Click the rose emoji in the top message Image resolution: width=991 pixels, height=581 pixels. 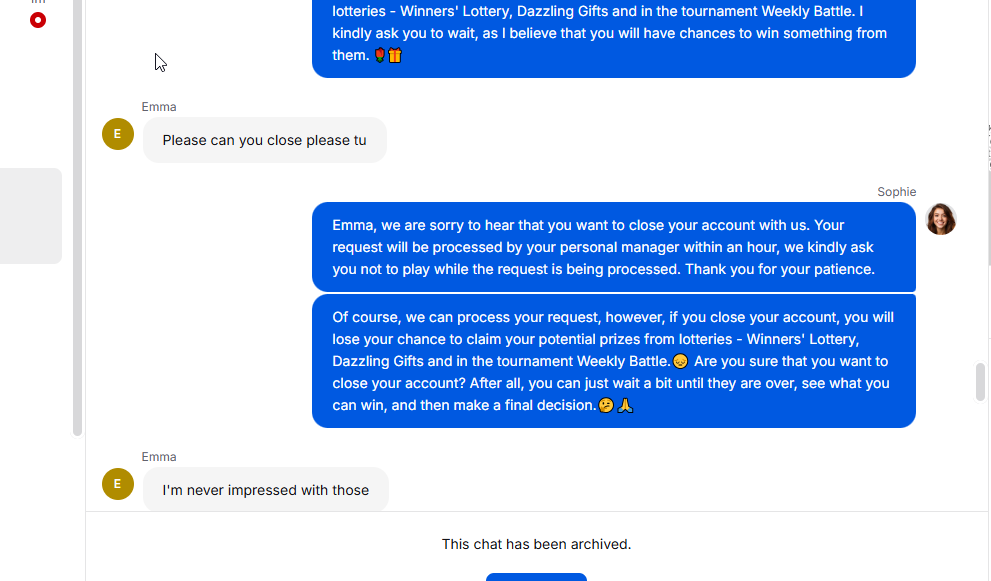coord(380,56)
